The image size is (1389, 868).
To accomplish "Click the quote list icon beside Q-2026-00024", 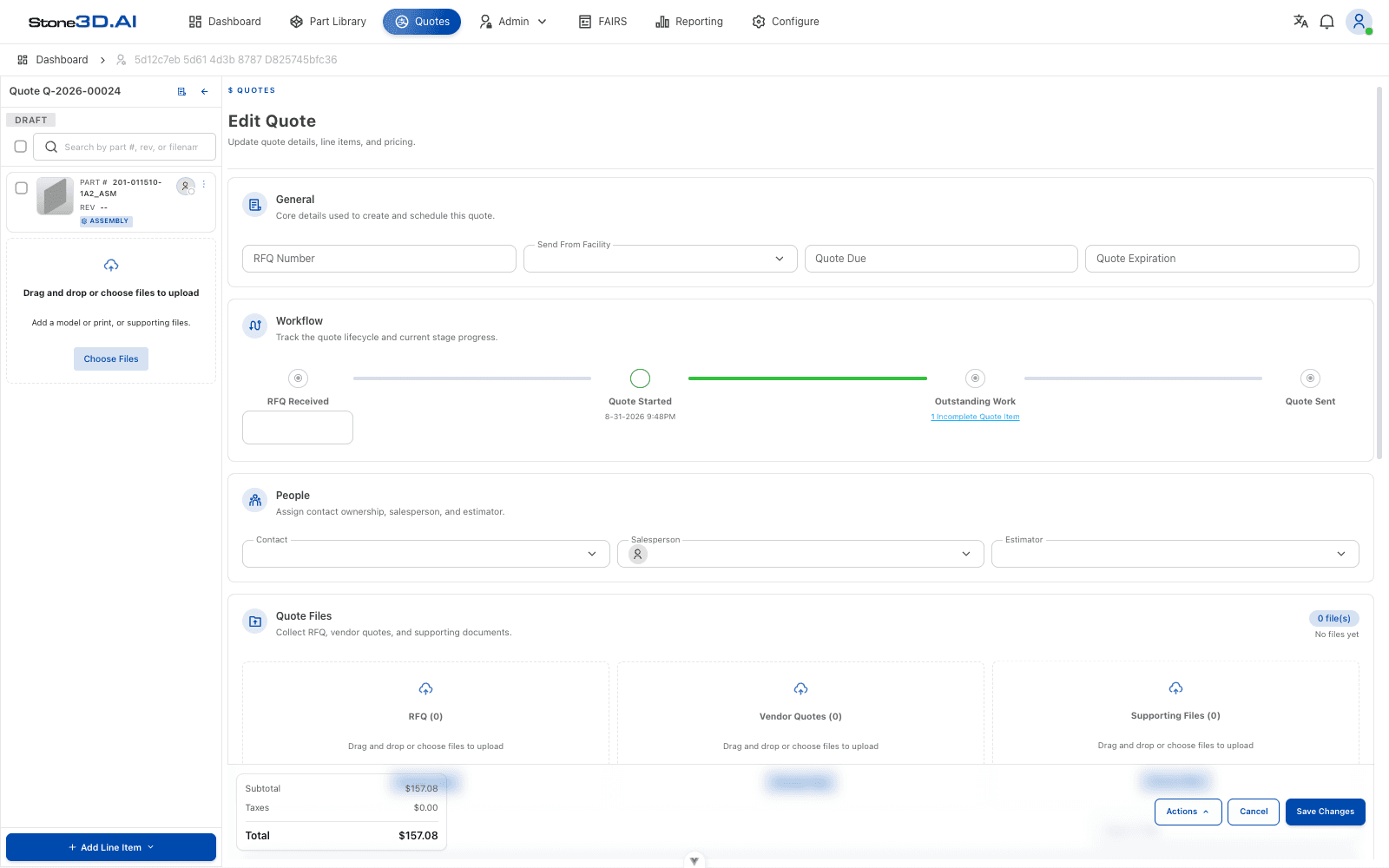I will (181, 91).
